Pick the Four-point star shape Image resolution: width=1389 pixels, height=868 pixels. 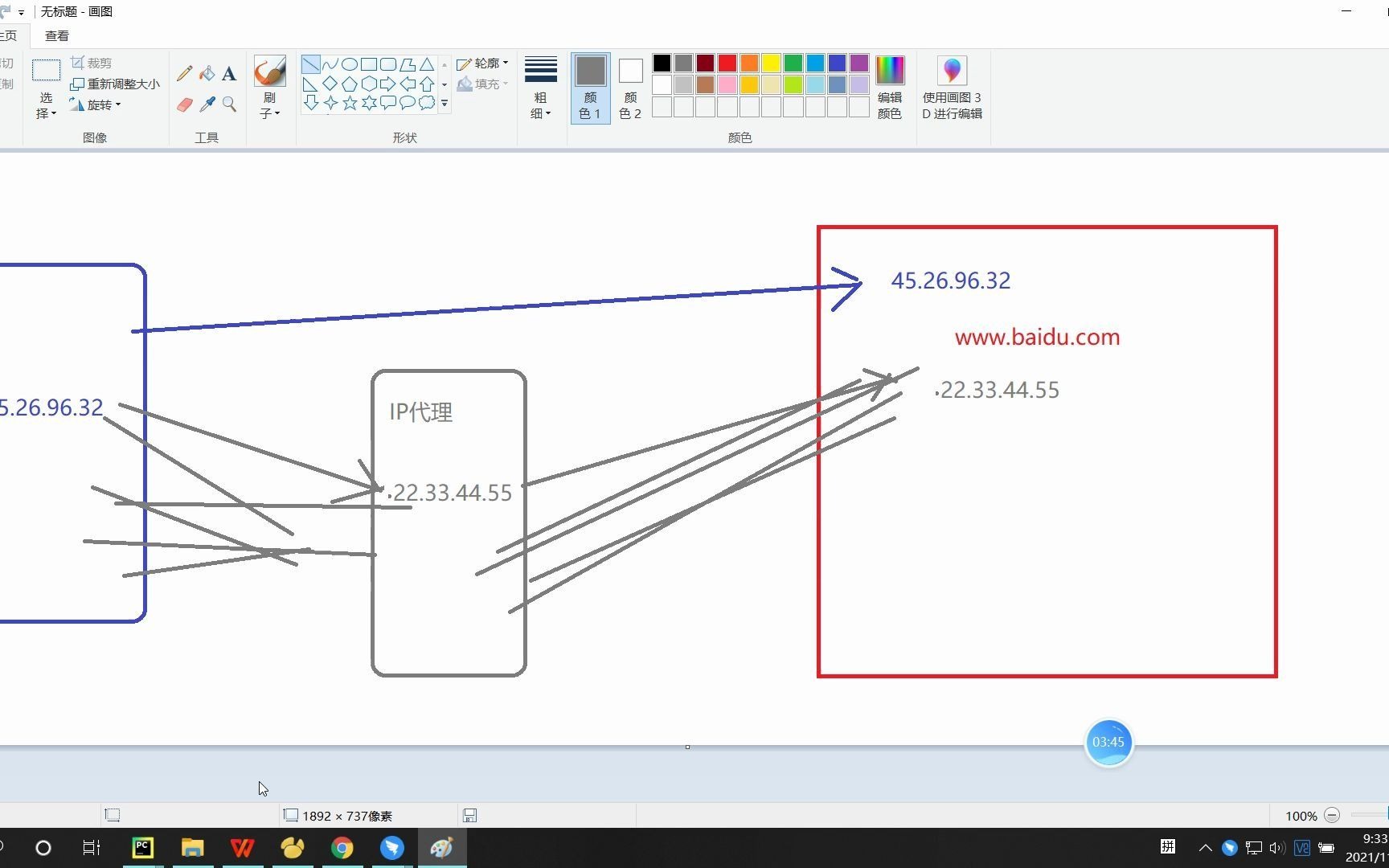(x=330, y=103)
